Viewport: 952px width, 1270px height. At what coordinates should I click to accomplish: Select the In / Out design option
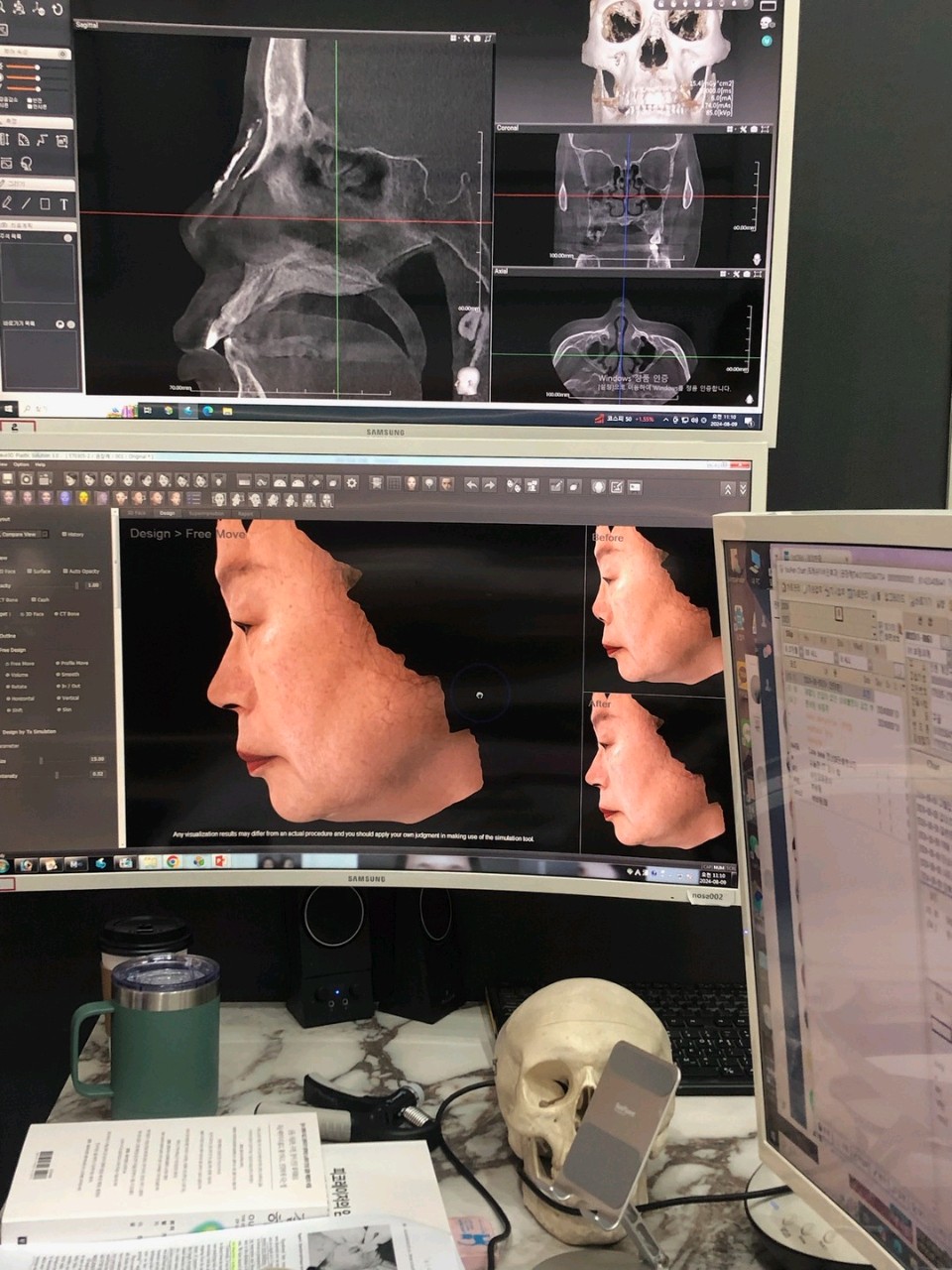tap(68, 687)
